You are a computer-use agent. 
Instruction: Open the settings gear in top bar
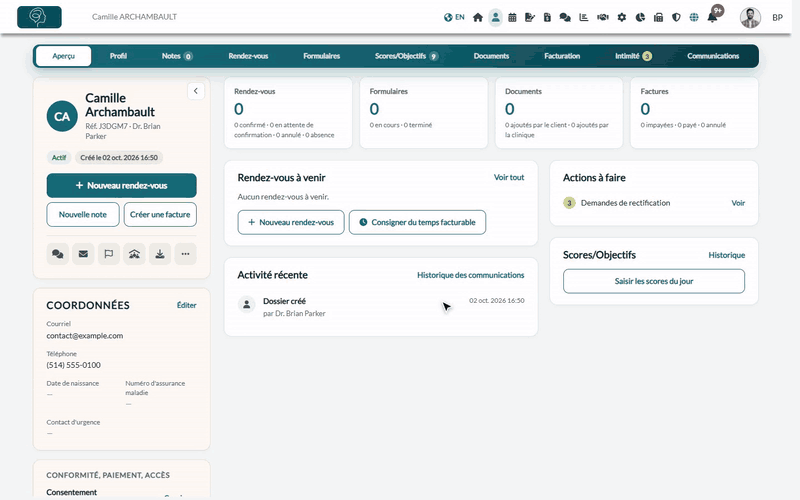pos(621,17)
